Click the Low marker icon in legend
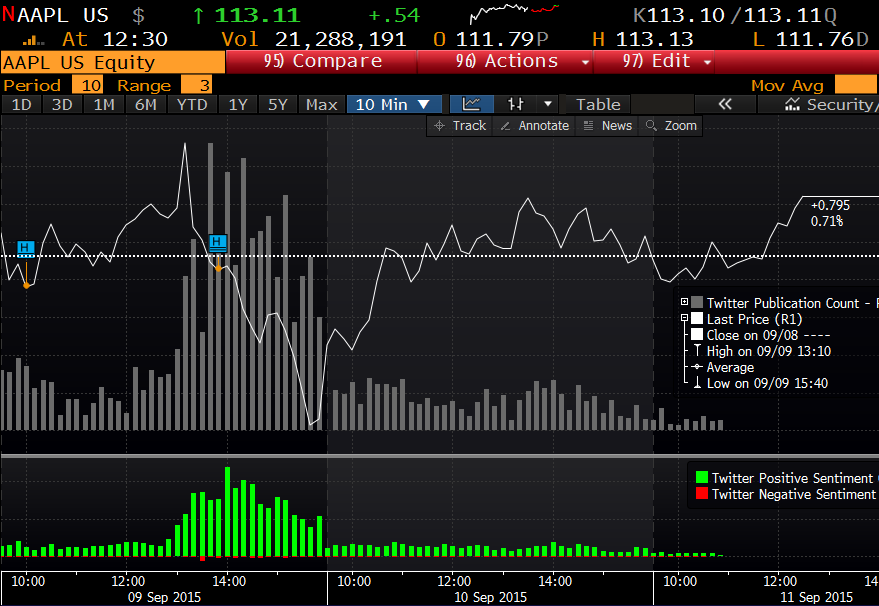This screenshot has width=879, height=606. pos(697,383)
